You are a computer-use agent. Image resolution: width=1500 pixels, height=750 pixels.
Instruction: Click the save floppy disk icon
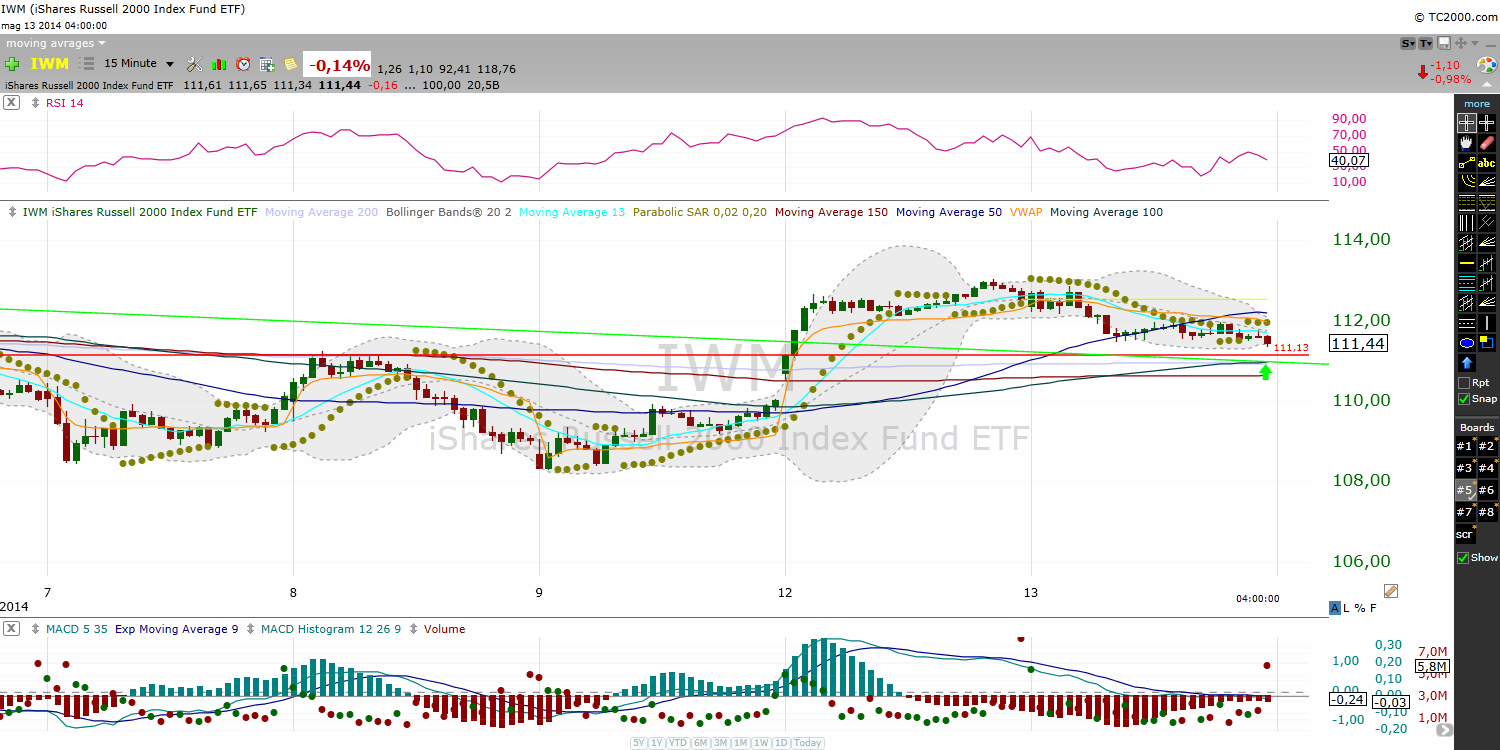(1443, 43)
